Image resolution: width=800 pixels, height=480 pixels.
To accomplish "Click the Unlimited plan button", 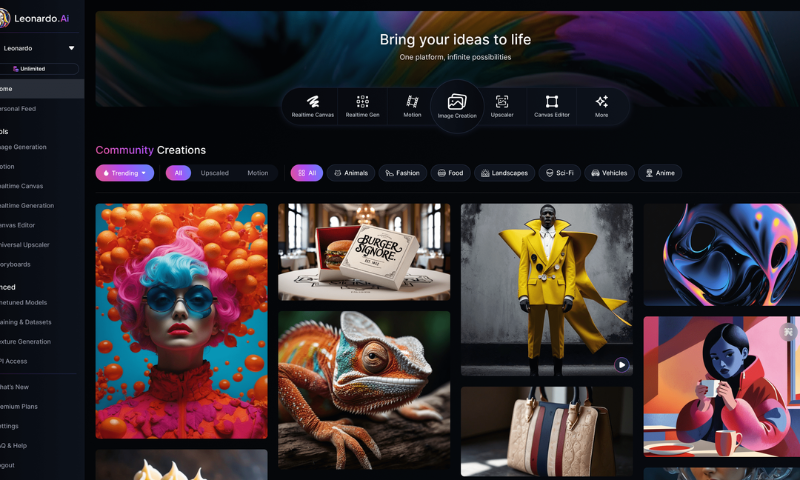I will (x=41, y=69).
